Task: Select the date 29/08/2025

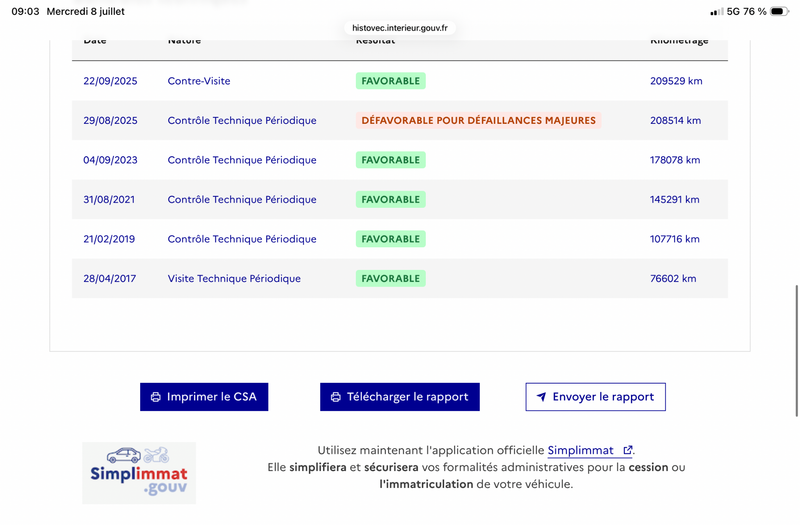Action: tap(110, 120)
